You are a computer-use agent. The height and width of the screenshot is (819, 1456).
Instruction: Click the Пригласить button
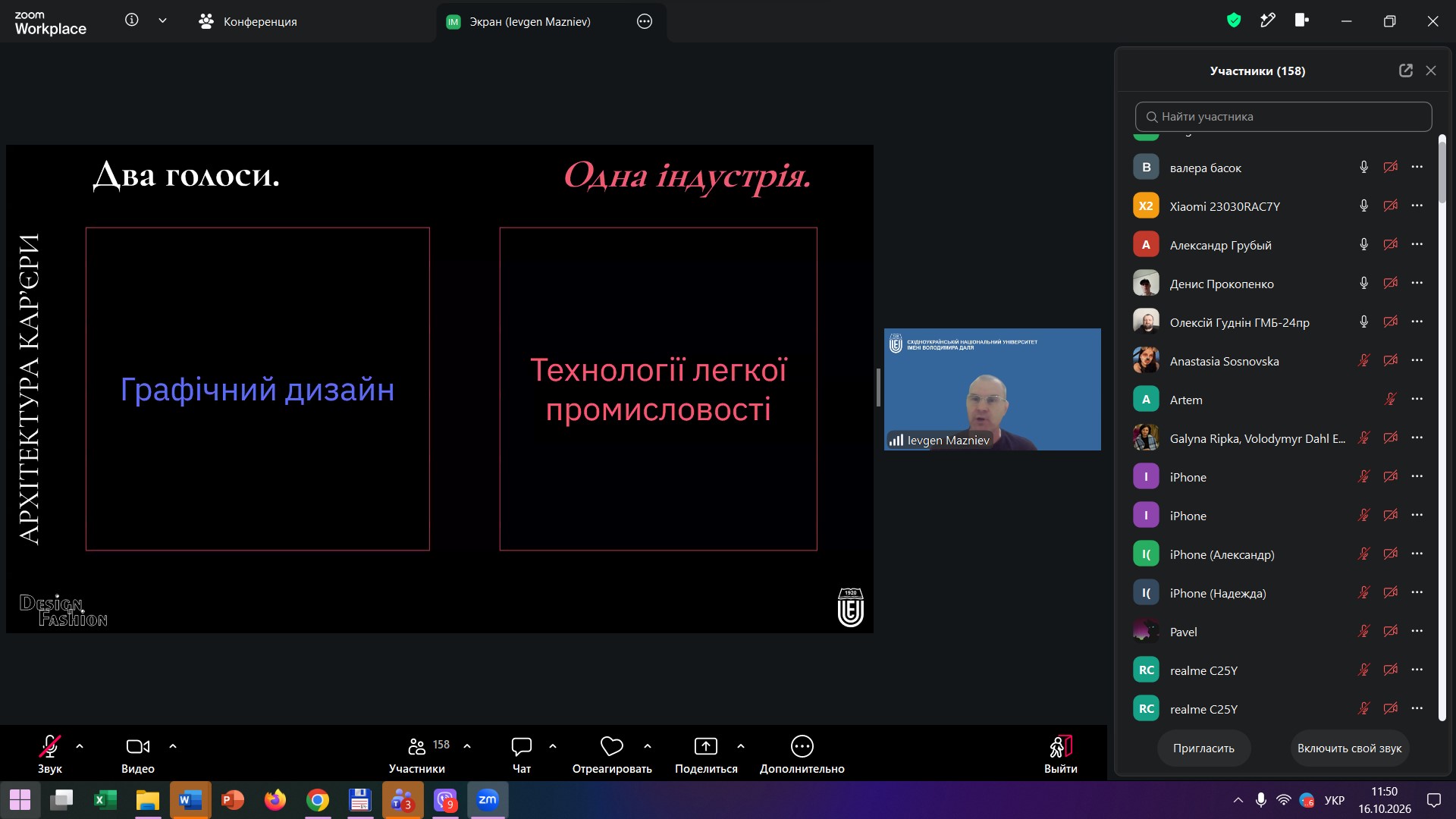coord(1203,748)
